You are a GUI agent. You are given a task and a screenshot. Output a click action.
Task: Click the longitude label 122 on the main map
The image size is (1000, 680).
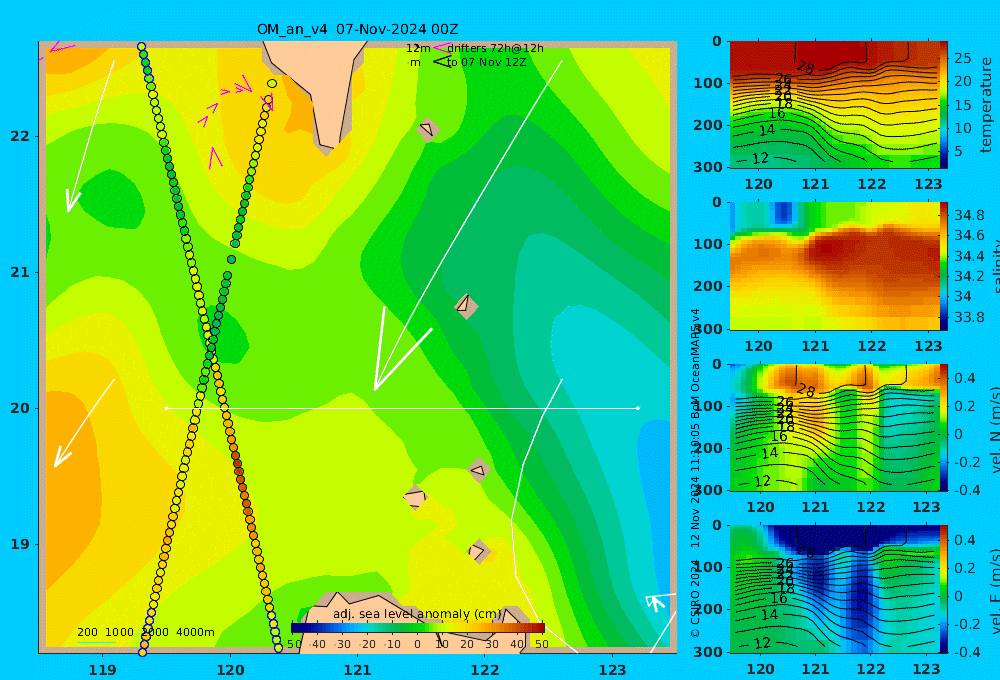click(x=485, y=670)
